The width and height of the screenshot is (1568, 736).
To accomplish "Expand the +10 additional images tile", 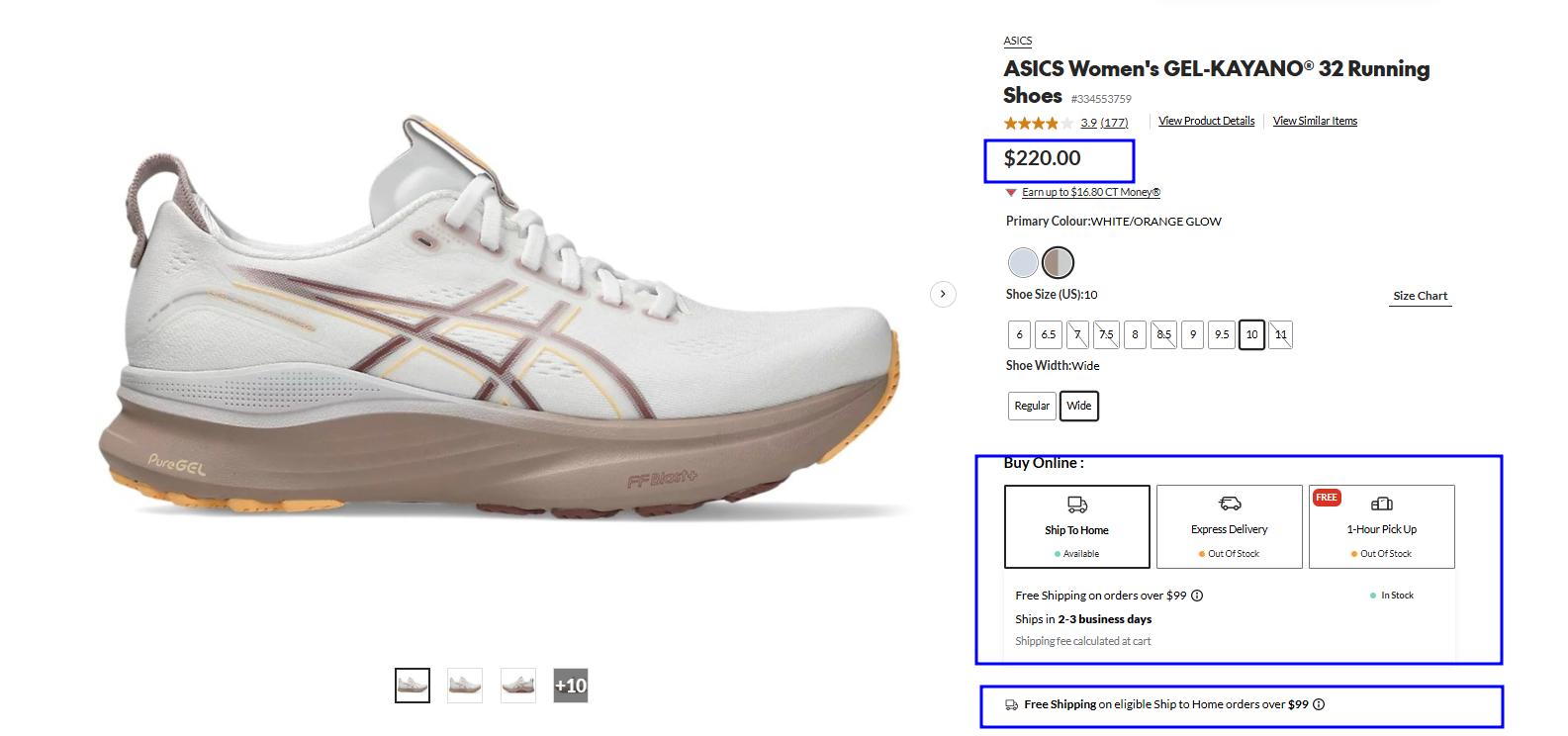I will pos(570,685).
